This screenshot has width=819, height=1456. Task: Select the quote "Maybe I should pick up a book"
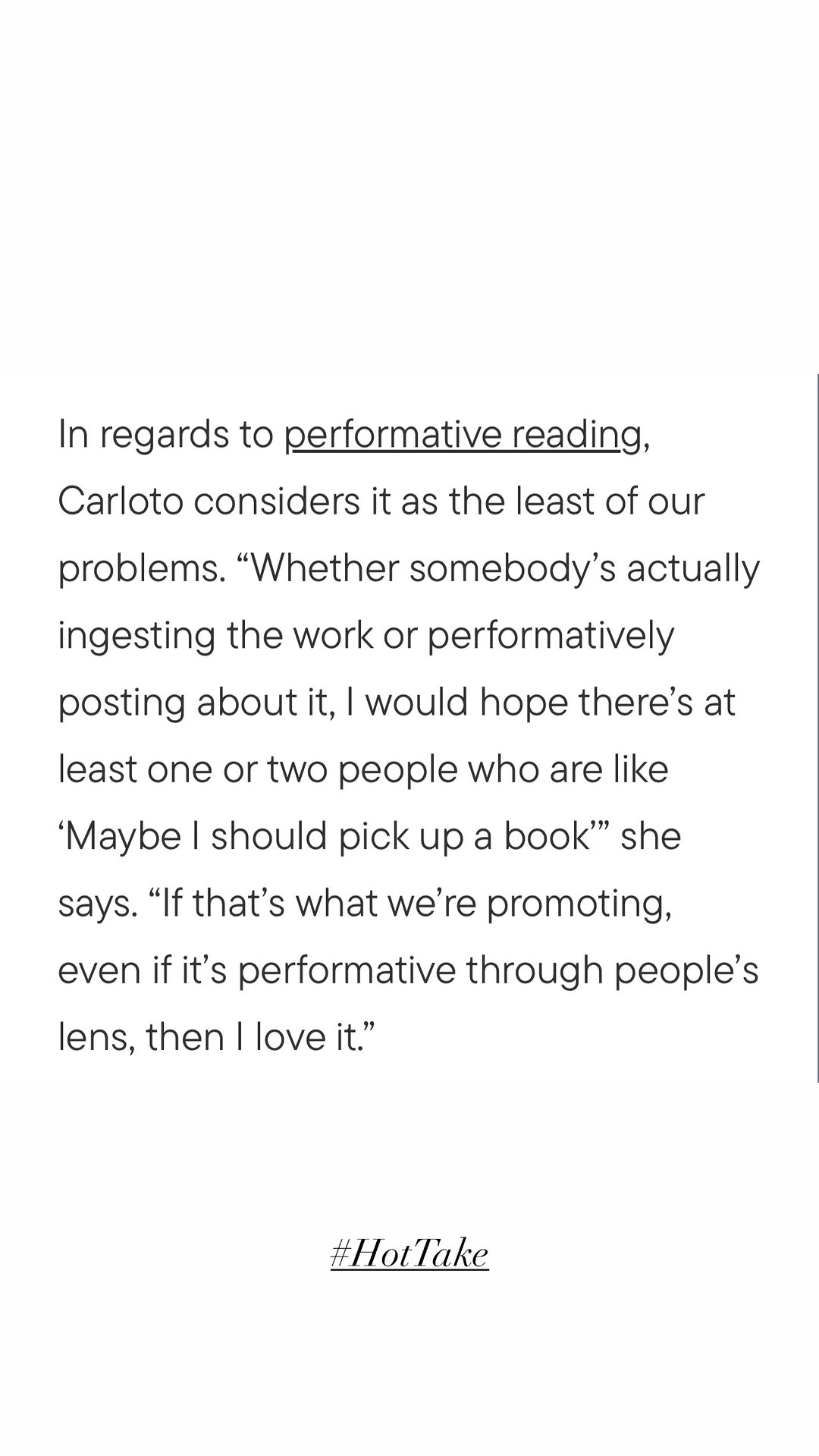click(328, 837)
